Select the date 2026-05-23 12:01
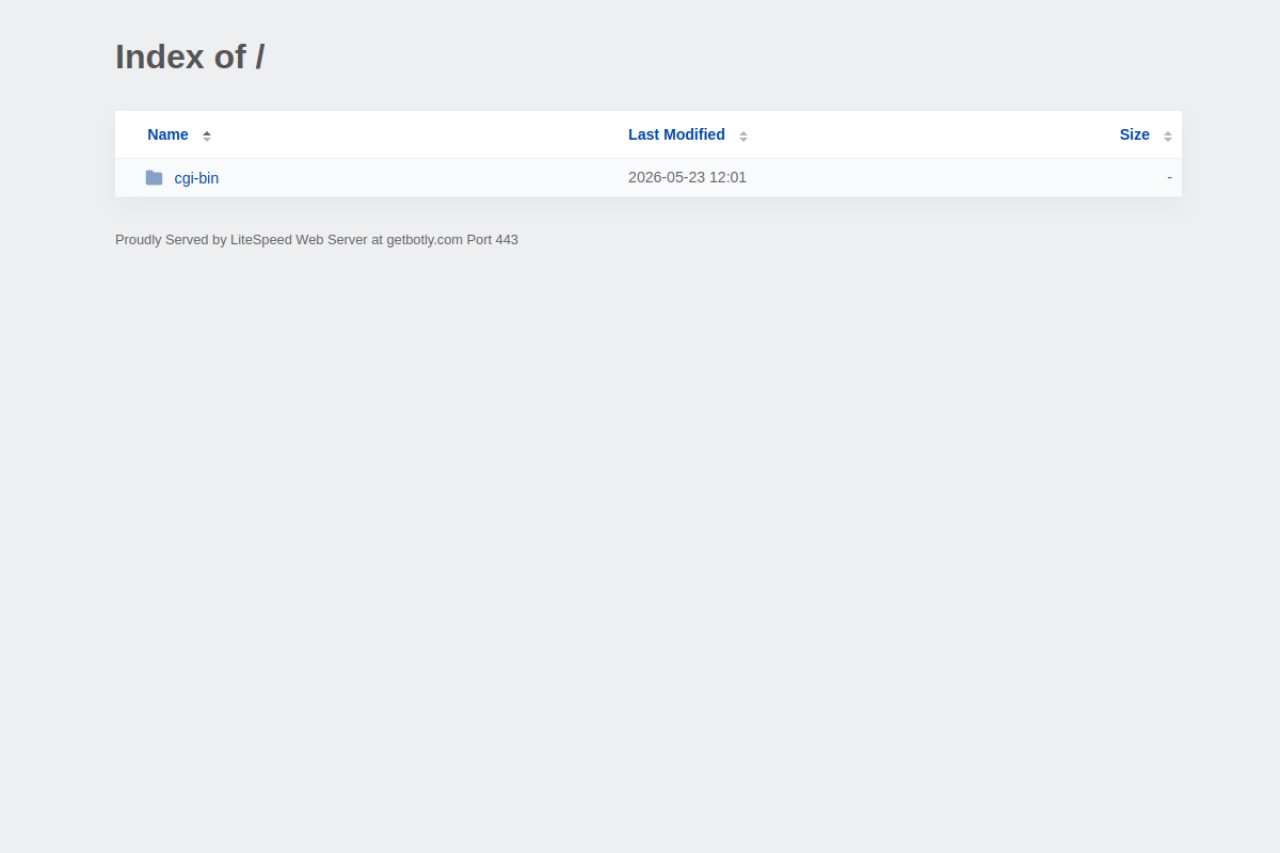Screen dimensions: 1280x853 pyautogui.click(x=687, y=178)
